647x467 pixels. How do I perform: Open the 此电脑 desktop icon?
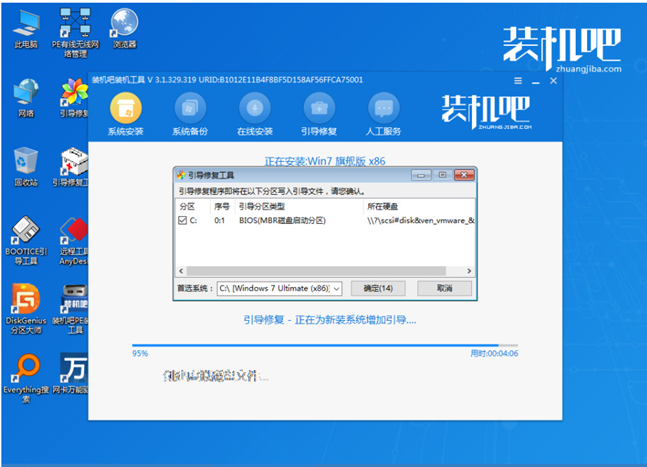coord(26,29)
